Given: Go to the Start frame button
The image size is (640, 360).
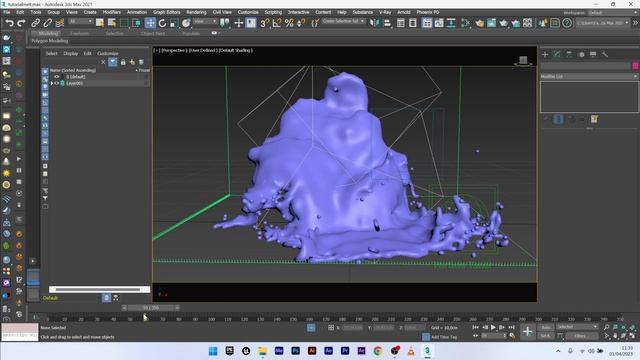Looking at the screenshot, I should (476, 327).
